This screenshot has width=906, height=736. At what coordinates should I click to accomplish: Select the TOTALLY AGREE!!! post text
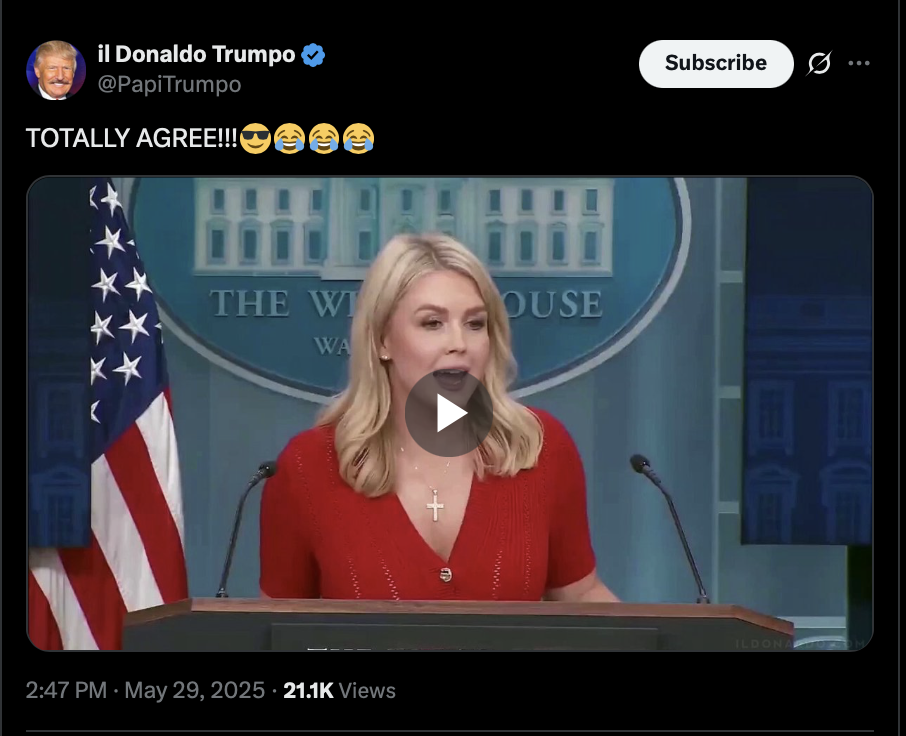(x=131, y=139)
